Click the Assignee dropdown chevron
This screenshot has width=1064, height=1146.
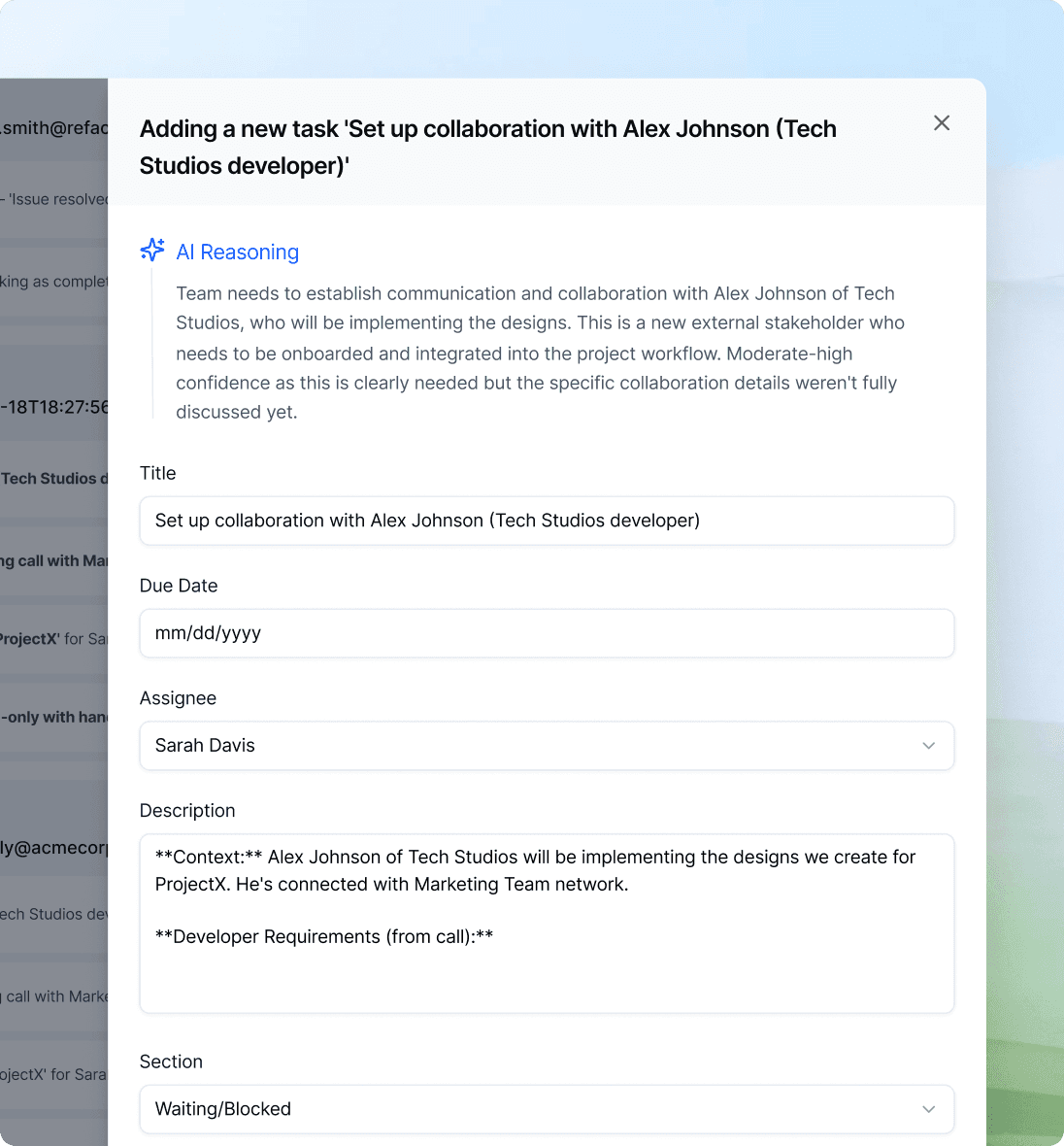[x=928, y=746]
